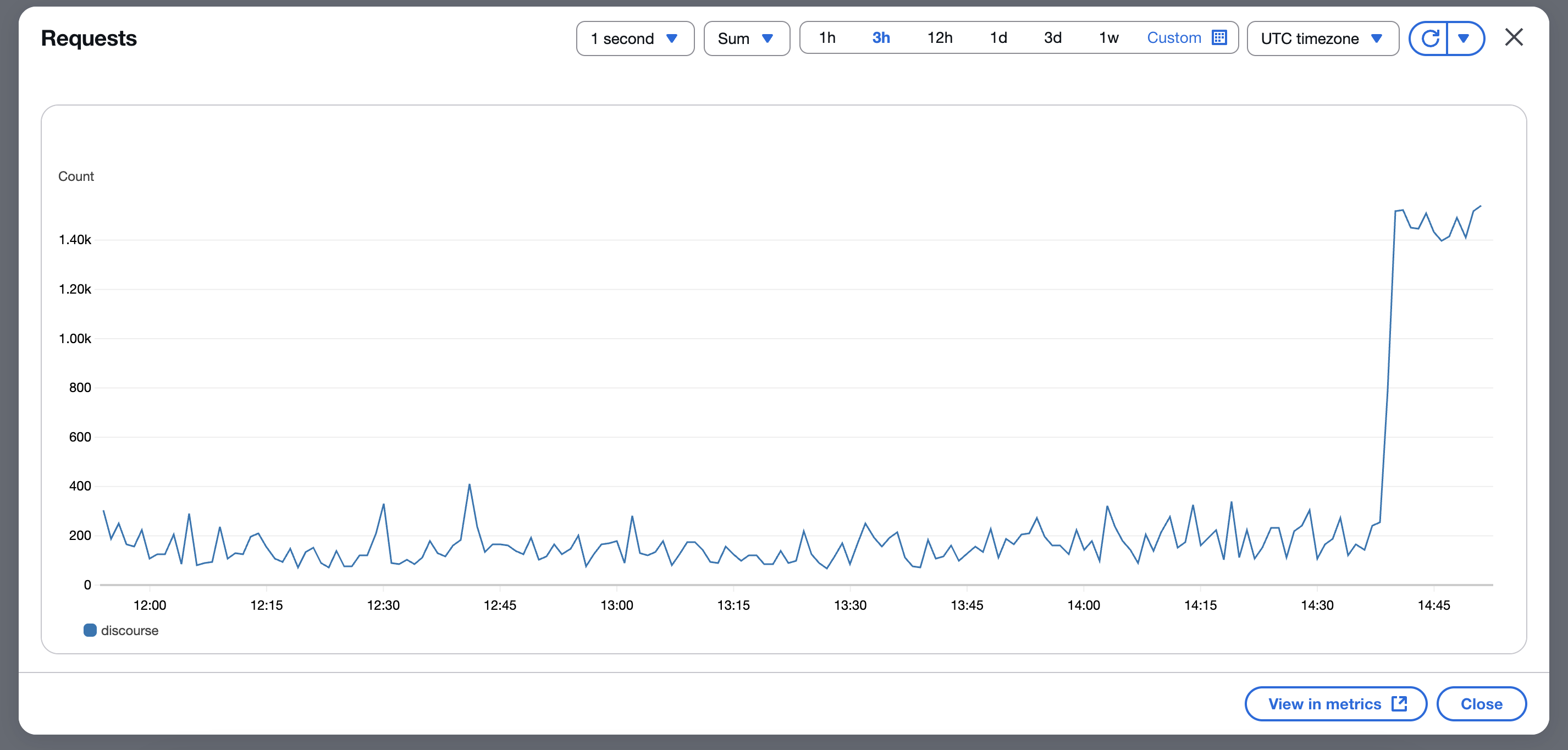Screen dimensions: 1568x750
Task: Select the 1h time range
Action: point(827,38)
